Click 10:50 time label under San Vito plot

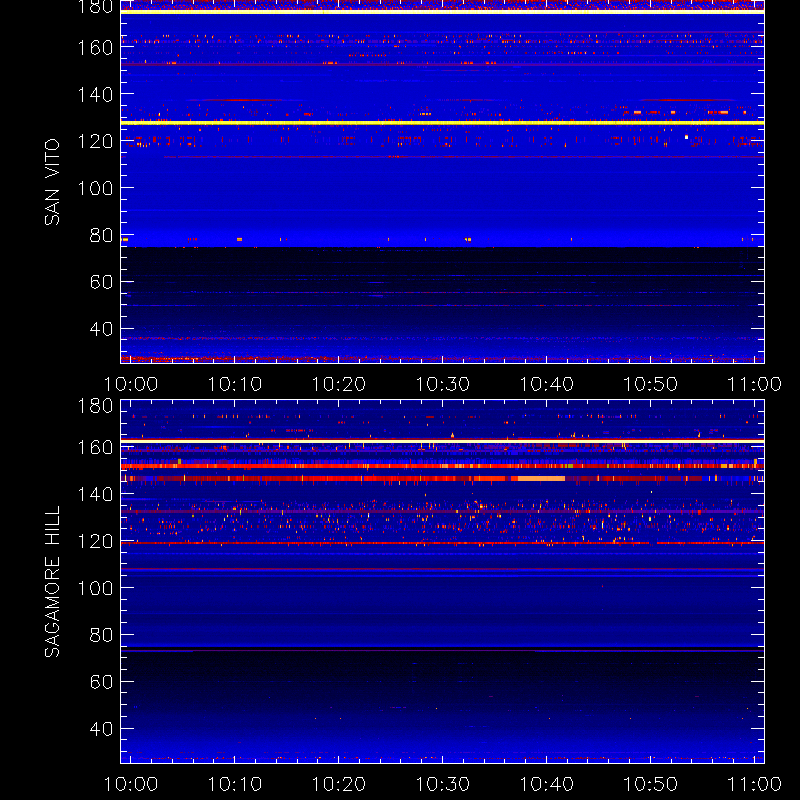(651, 384)
